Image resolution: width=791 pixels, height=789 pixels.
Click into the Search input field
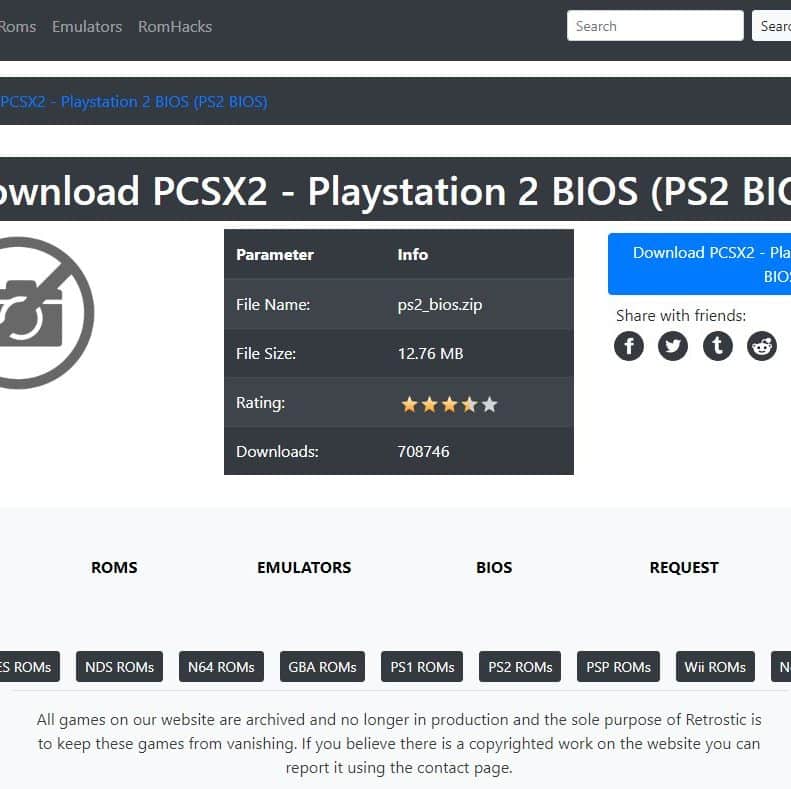pyautogui.click(x=655, y=26)
